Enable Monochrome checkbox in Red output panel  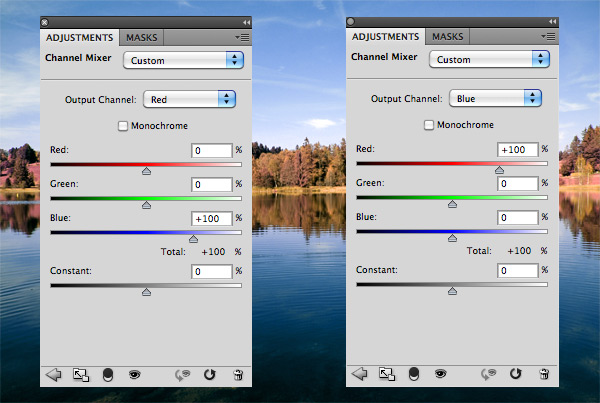123,126
